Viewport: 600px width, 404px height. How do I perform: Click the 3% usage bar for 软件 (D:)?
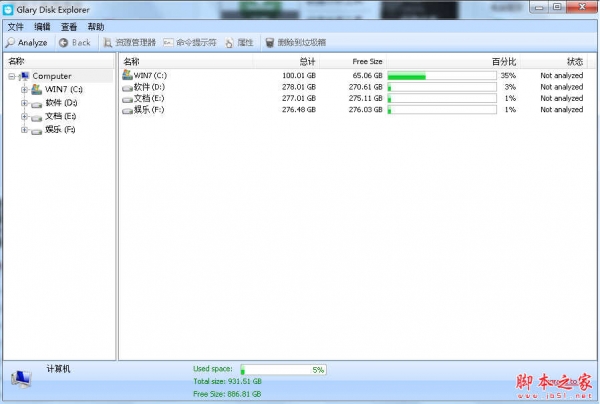(x=442, y=87)
